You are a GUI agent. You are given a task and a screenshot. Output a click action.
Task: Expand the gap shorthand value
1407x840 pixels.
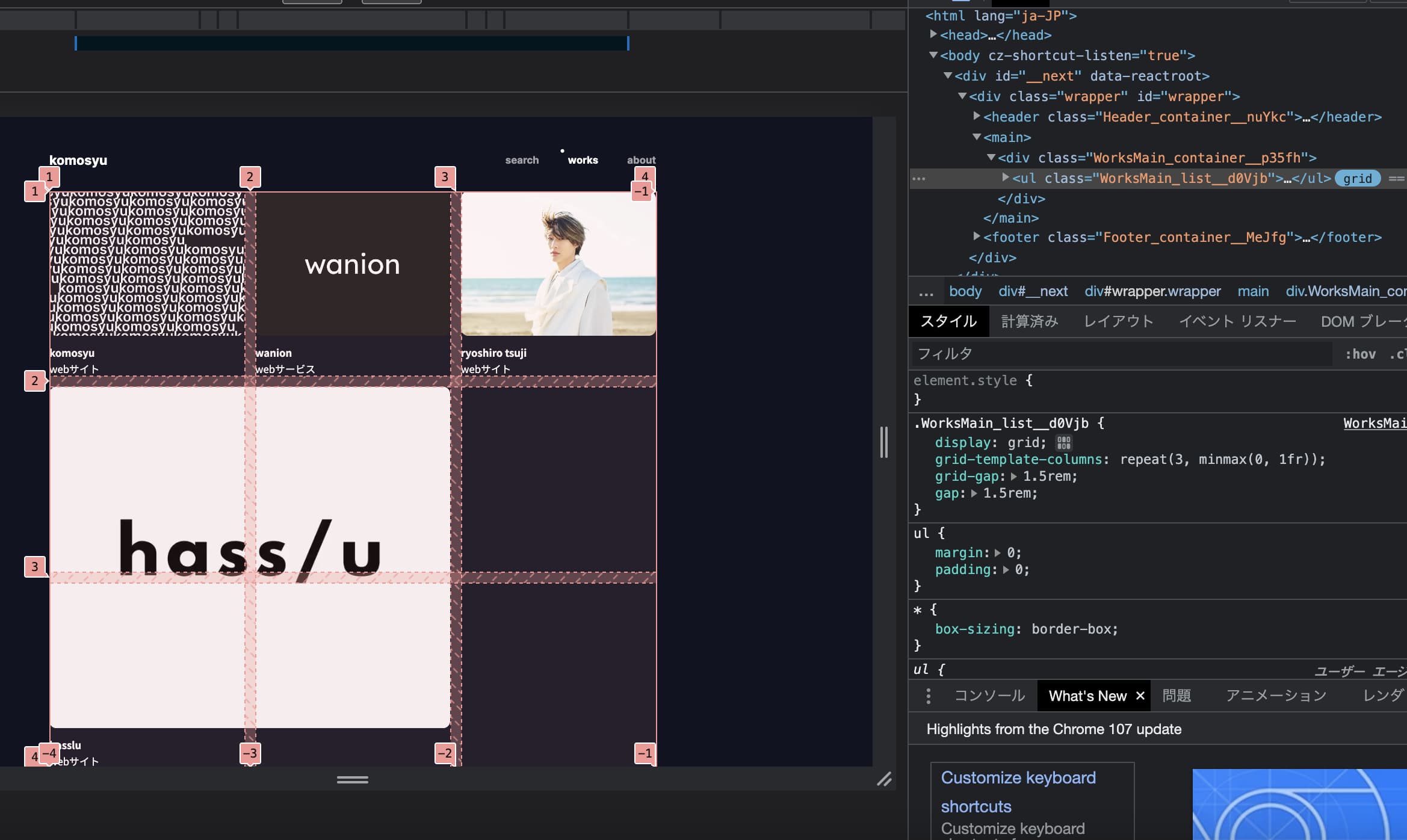pyautogui.click(x=974, y=493)
